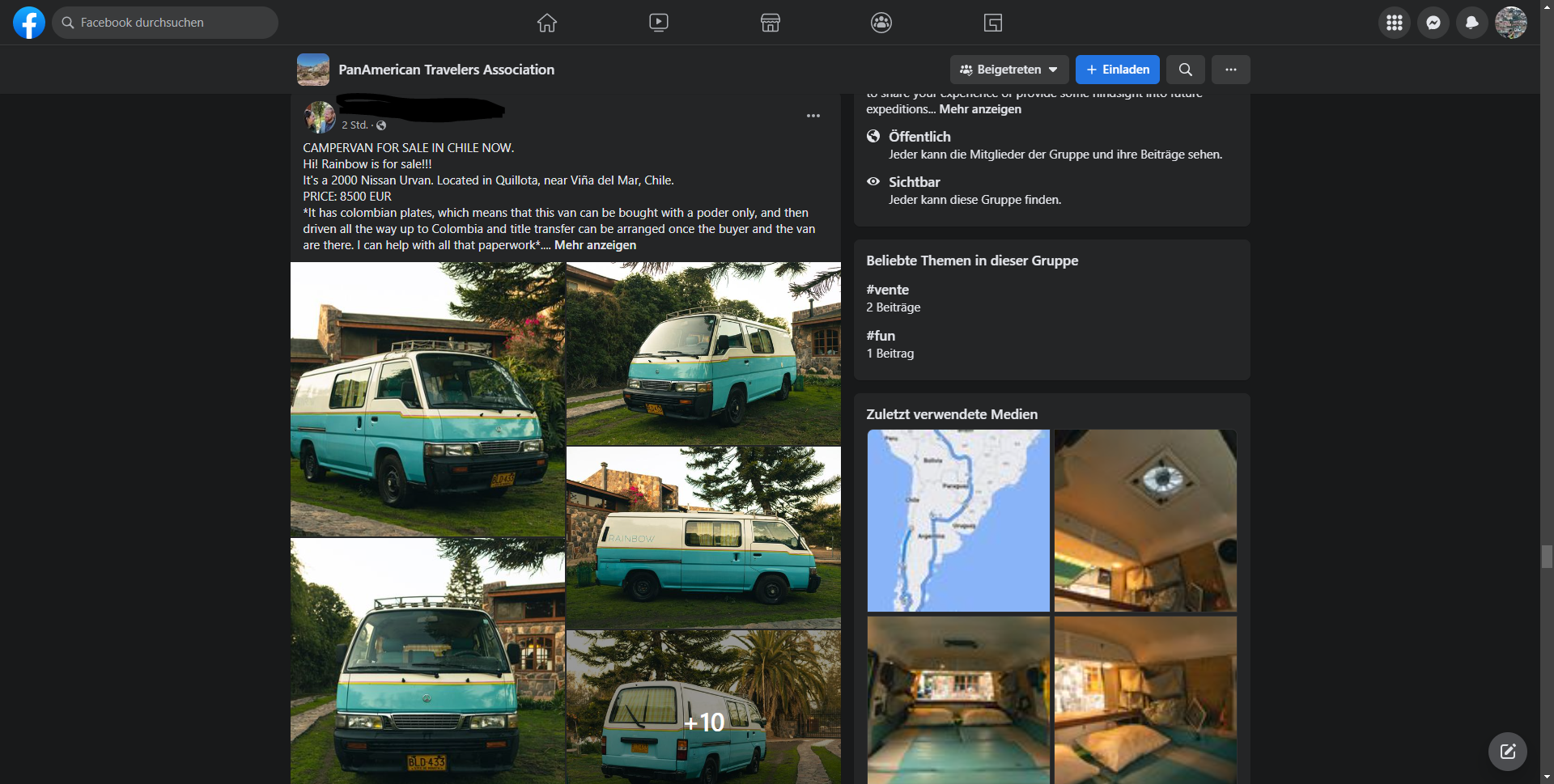Expand the Beigetreten dropdown
The image size is (1554, 784).
coord(1009,70)
